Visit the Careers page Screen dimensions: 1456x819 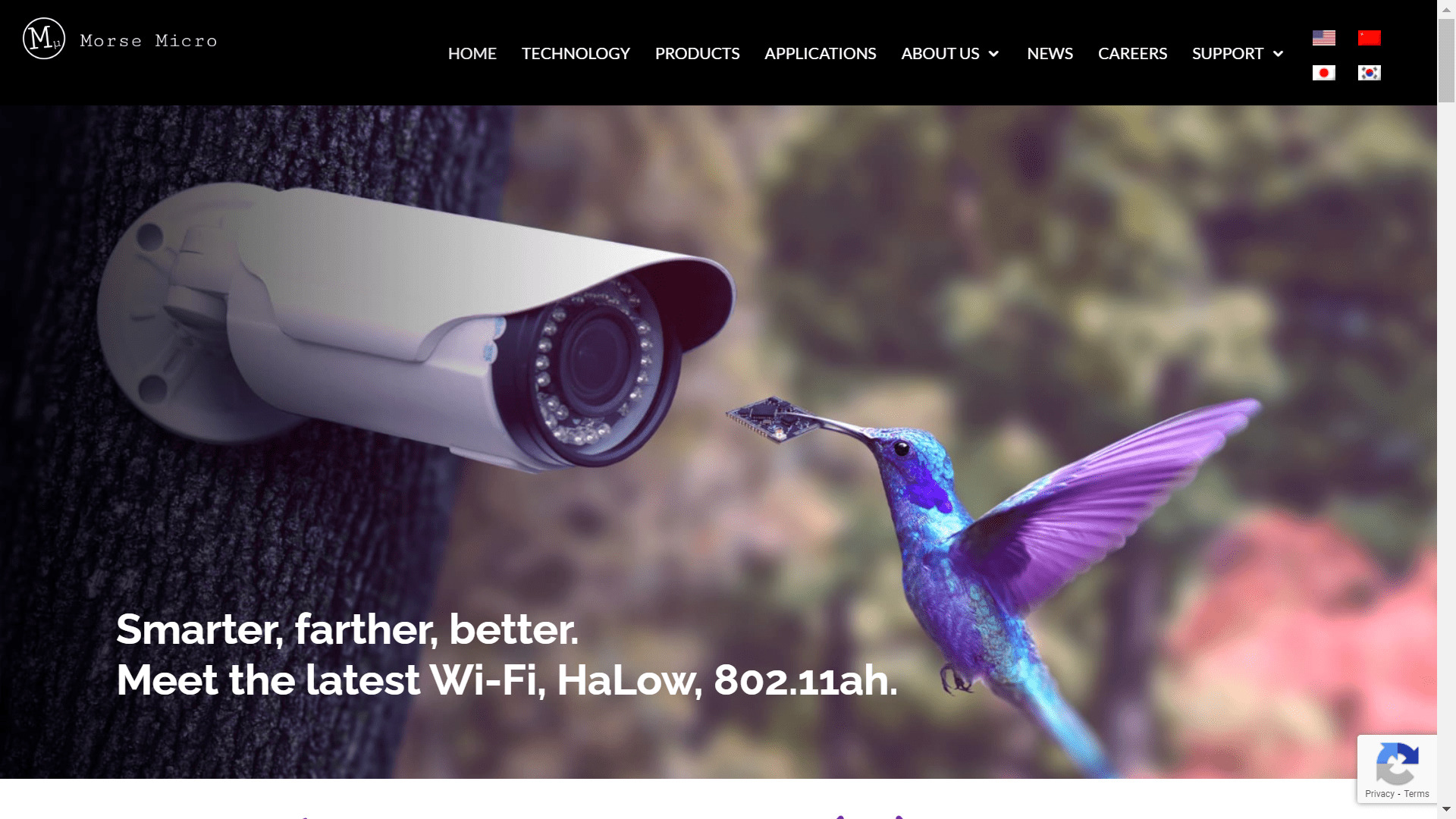click(1133, 54)
